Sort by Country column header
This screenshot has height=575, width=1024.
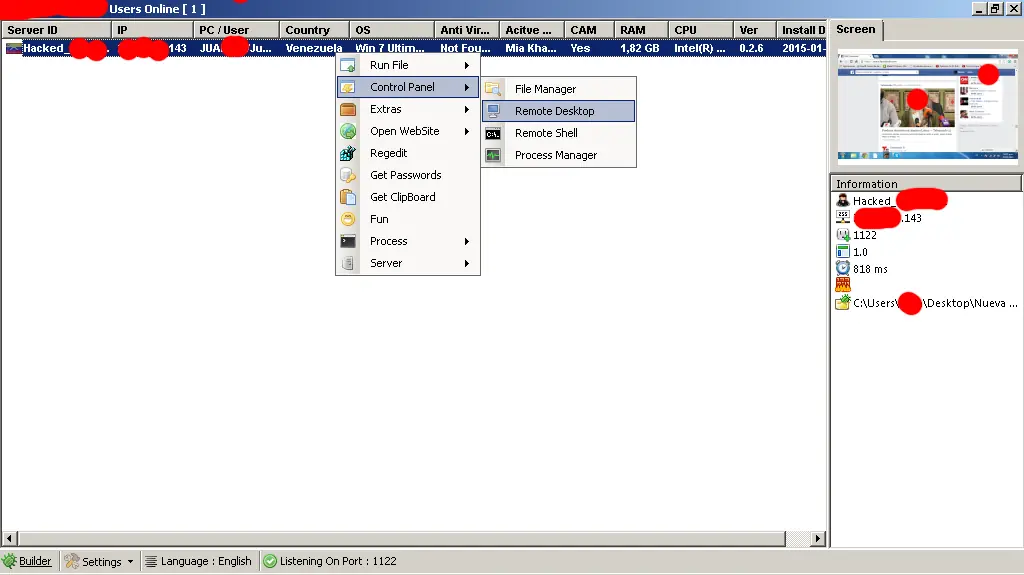314,30
